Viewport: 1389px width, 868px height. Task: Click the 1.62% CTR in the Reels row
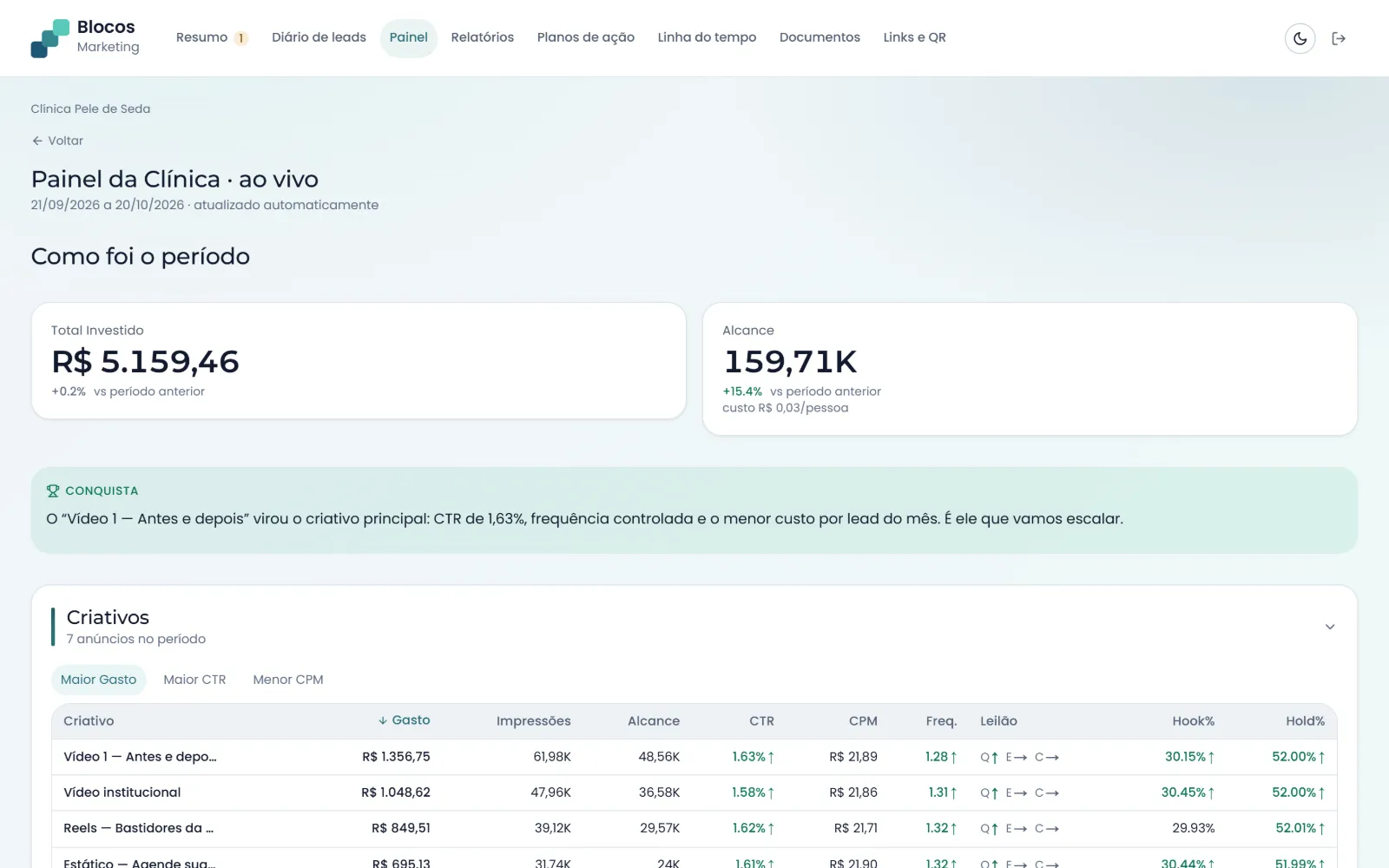(753, 828)
